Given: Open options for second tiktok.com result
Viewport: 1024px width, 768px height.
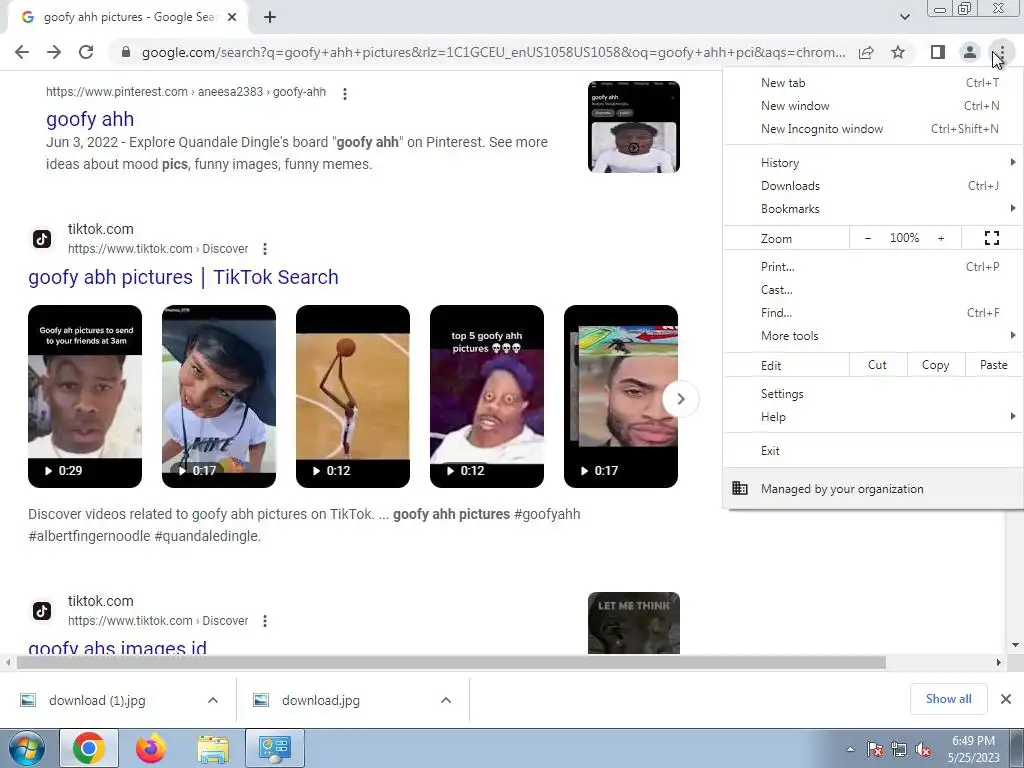Looking at the screenshot, I should 264,621.
